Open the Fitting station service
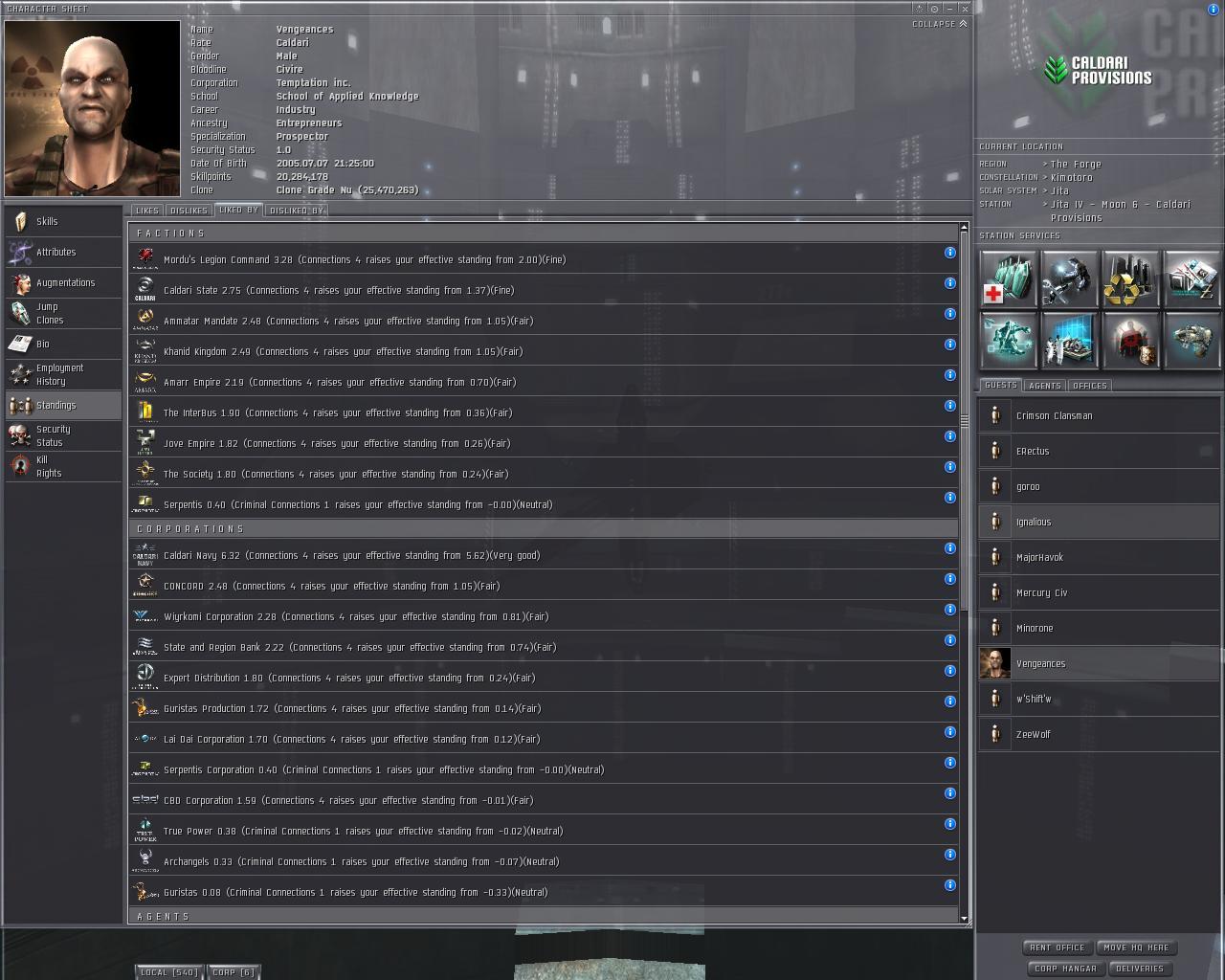The image size is (1225, 980). [1009, 341]
